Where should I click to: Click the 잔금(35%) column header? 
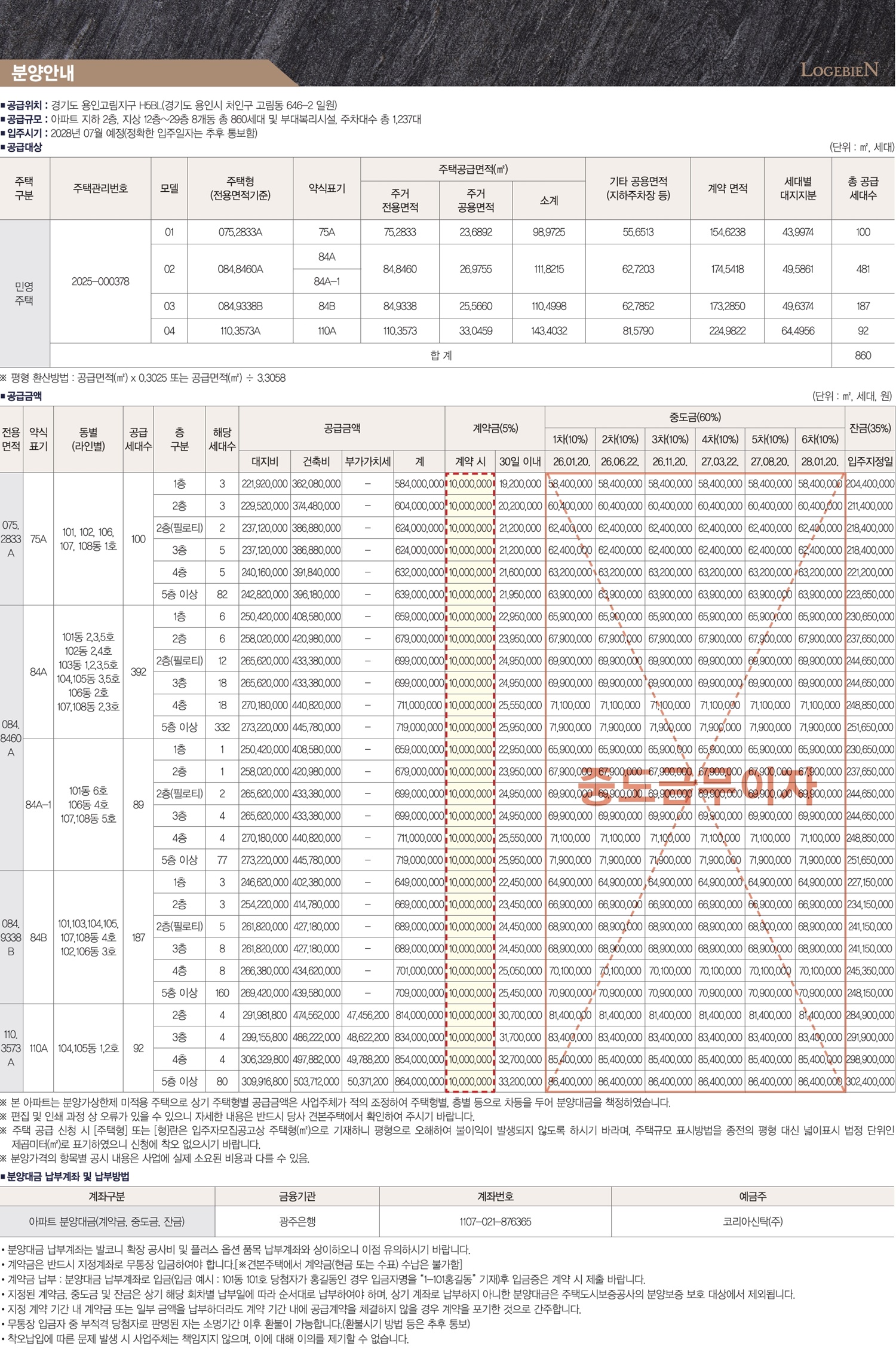870,428
